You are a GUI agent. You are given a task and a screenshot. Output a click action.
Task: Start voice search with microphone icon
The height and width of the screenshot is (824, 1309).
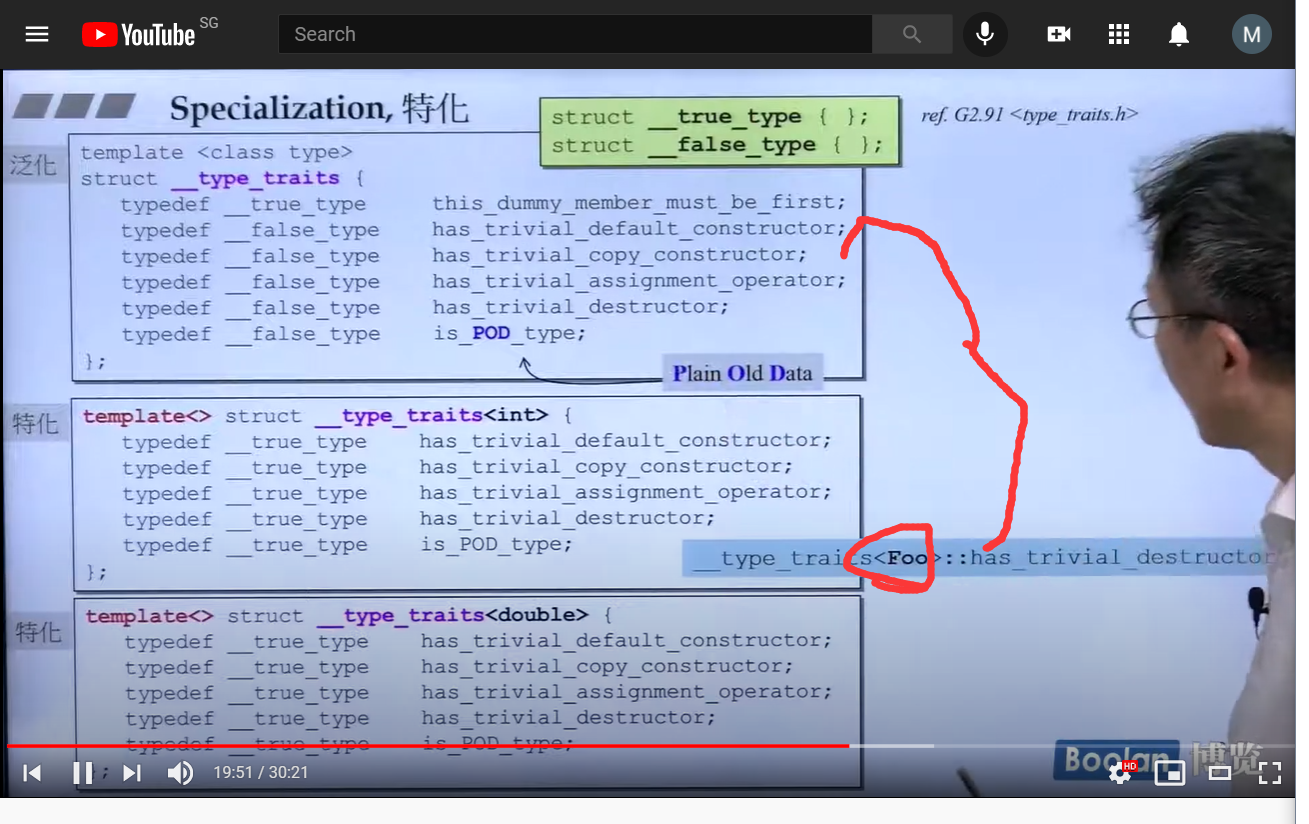(x=985, y=34)
